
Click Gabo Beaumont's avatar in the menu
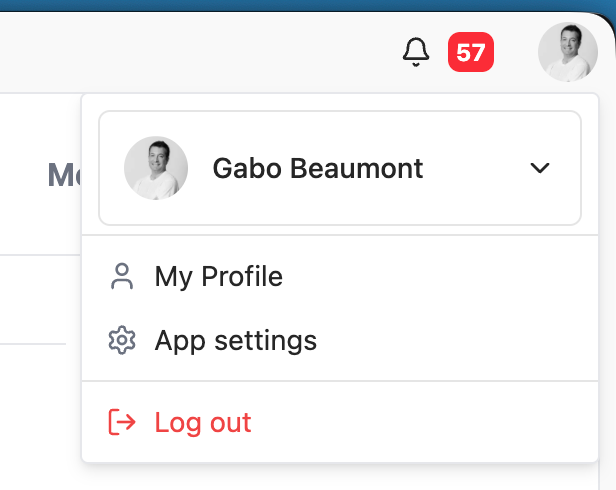[156, 168]
